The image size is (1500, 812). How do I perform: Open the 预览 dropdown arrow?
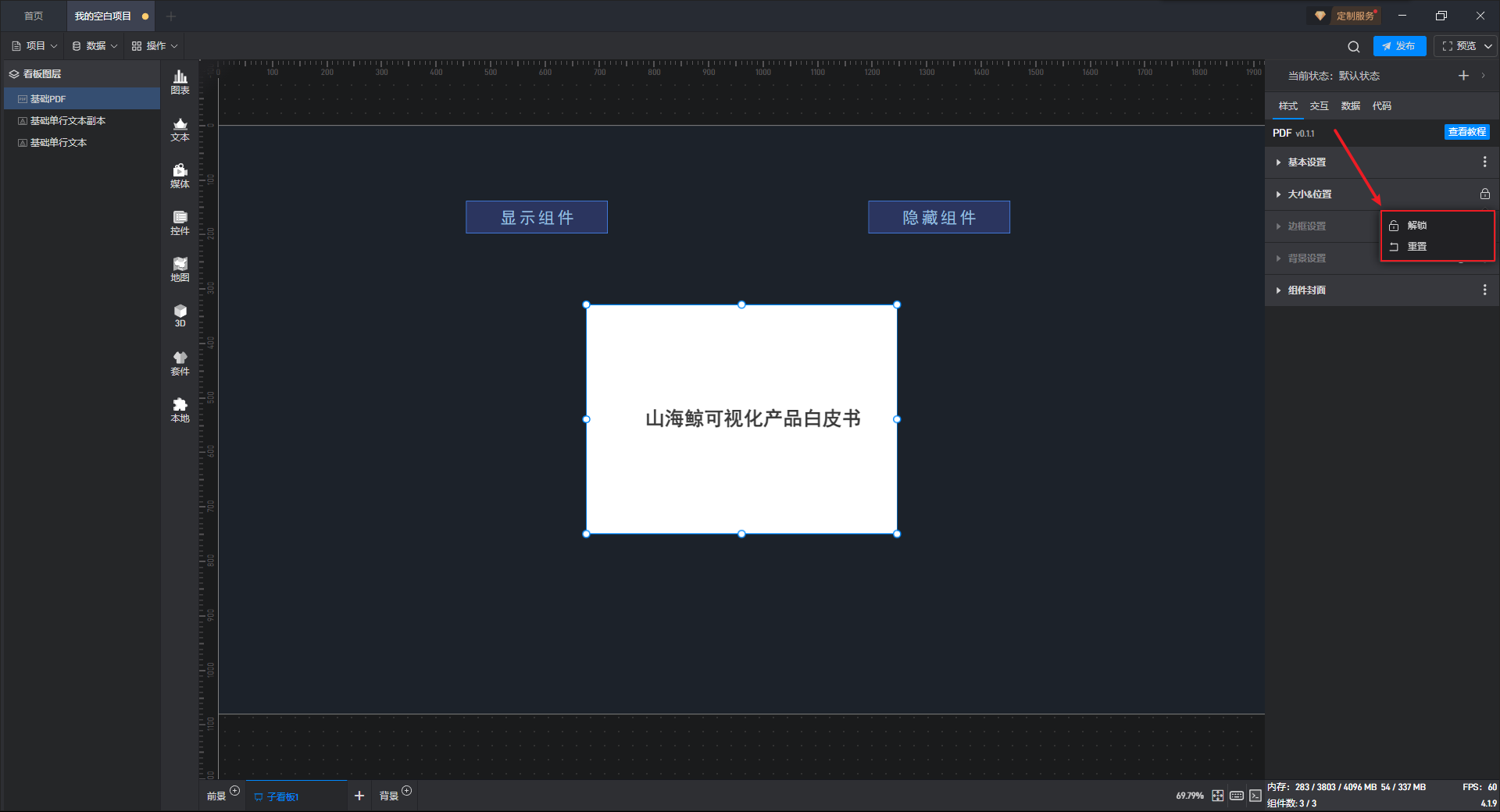click(1487, 46)
